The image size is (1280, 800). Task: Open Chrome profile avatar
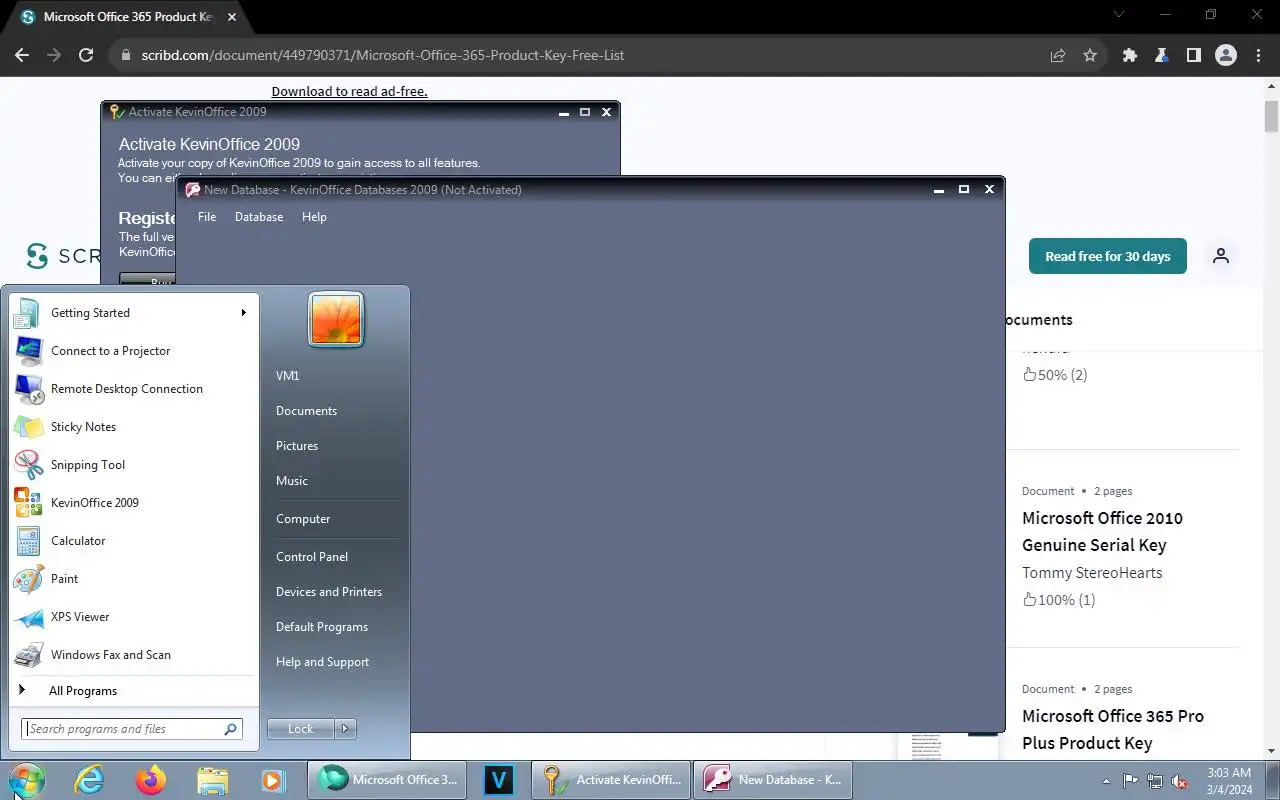(1226, 56)
